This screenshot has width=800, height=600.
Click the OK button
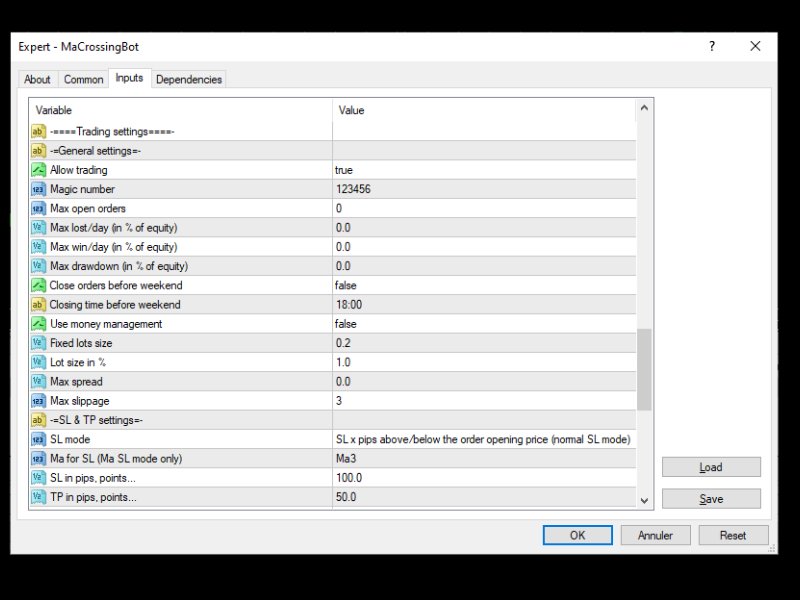coord(578,535)
